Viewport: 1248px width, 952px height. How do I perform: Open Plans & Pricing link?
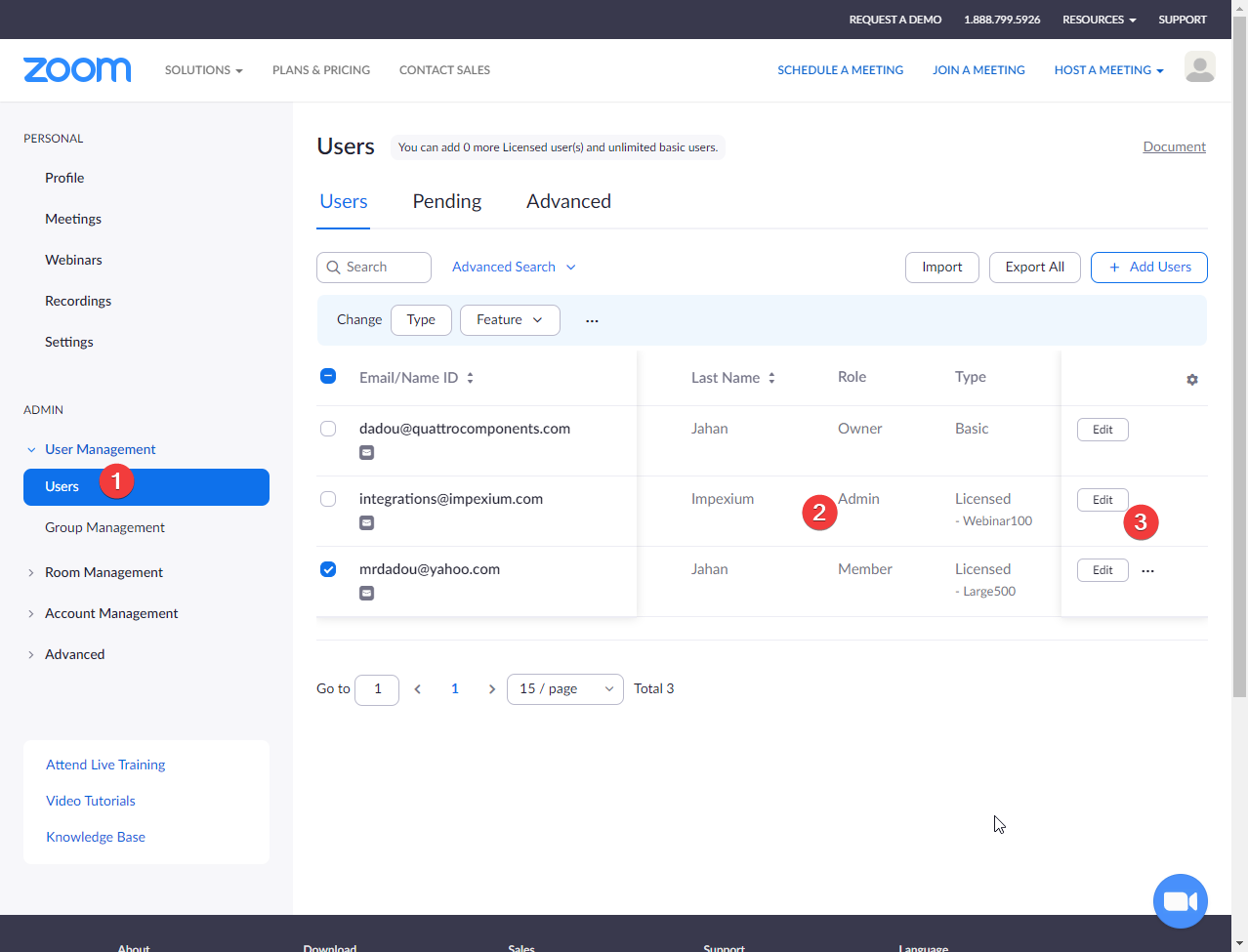click(x=321, y=70)
